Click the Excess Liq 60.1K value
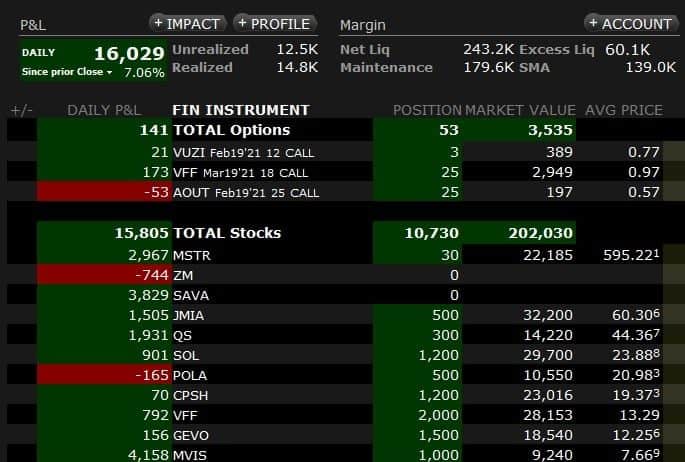The width and height of the screenshot is (685, 462). 627,49
